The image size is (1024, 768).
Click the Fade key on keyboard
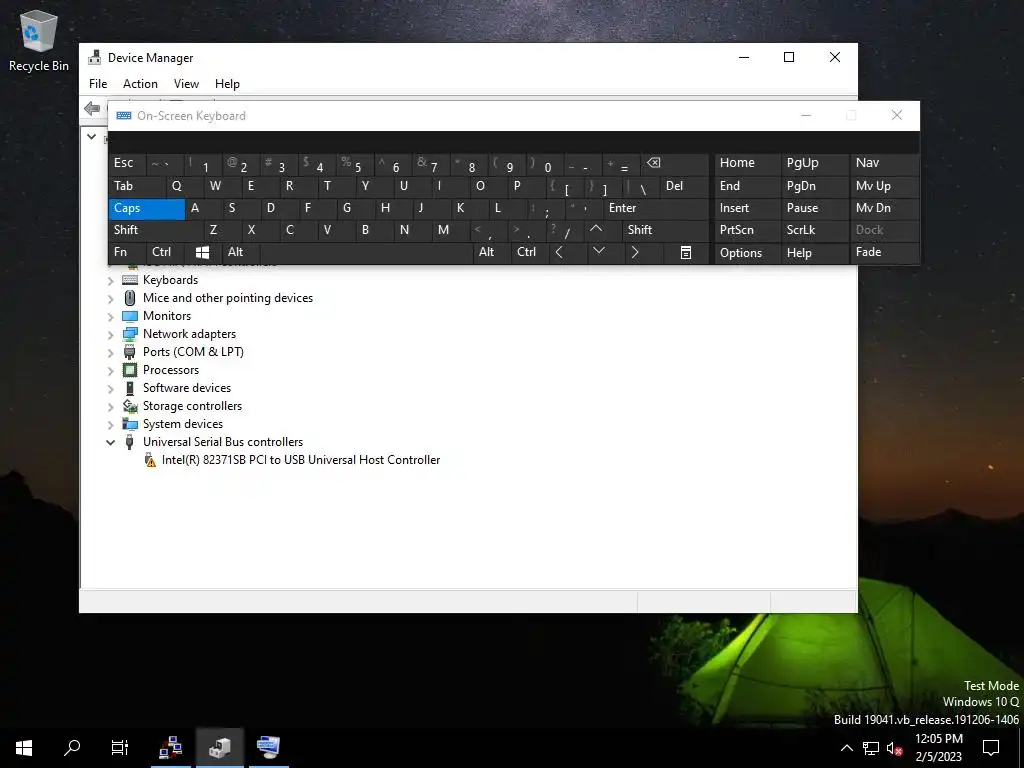coord(885,252)
